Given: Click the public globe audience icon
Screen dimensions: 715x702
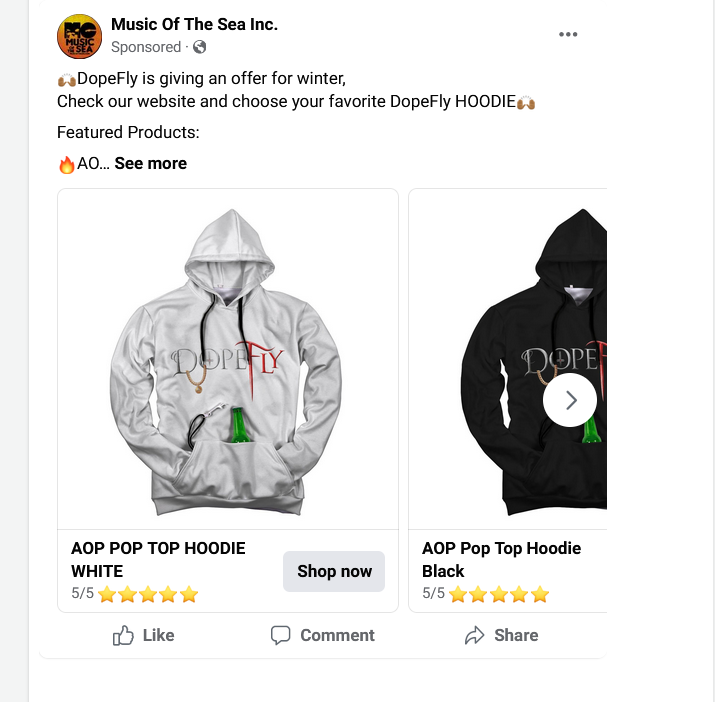Looking at the screenshot, I should (x=200, y=47).
